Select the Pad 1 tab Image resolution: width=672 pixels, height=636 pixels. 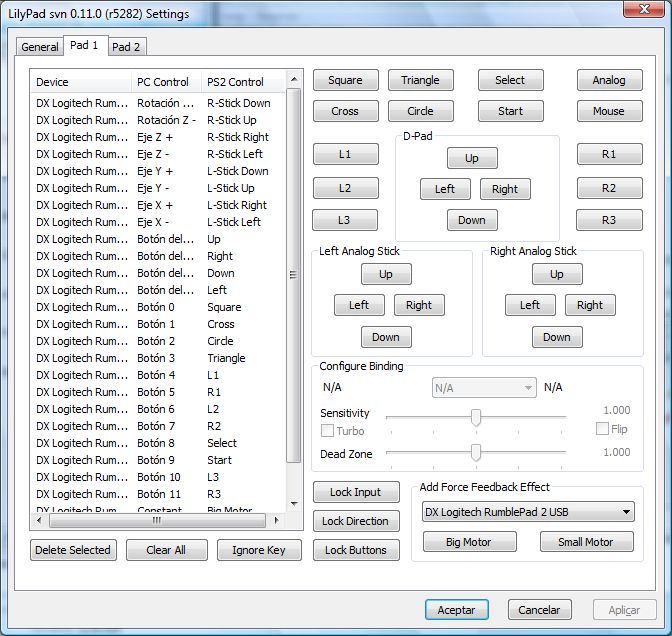(84, 45)
